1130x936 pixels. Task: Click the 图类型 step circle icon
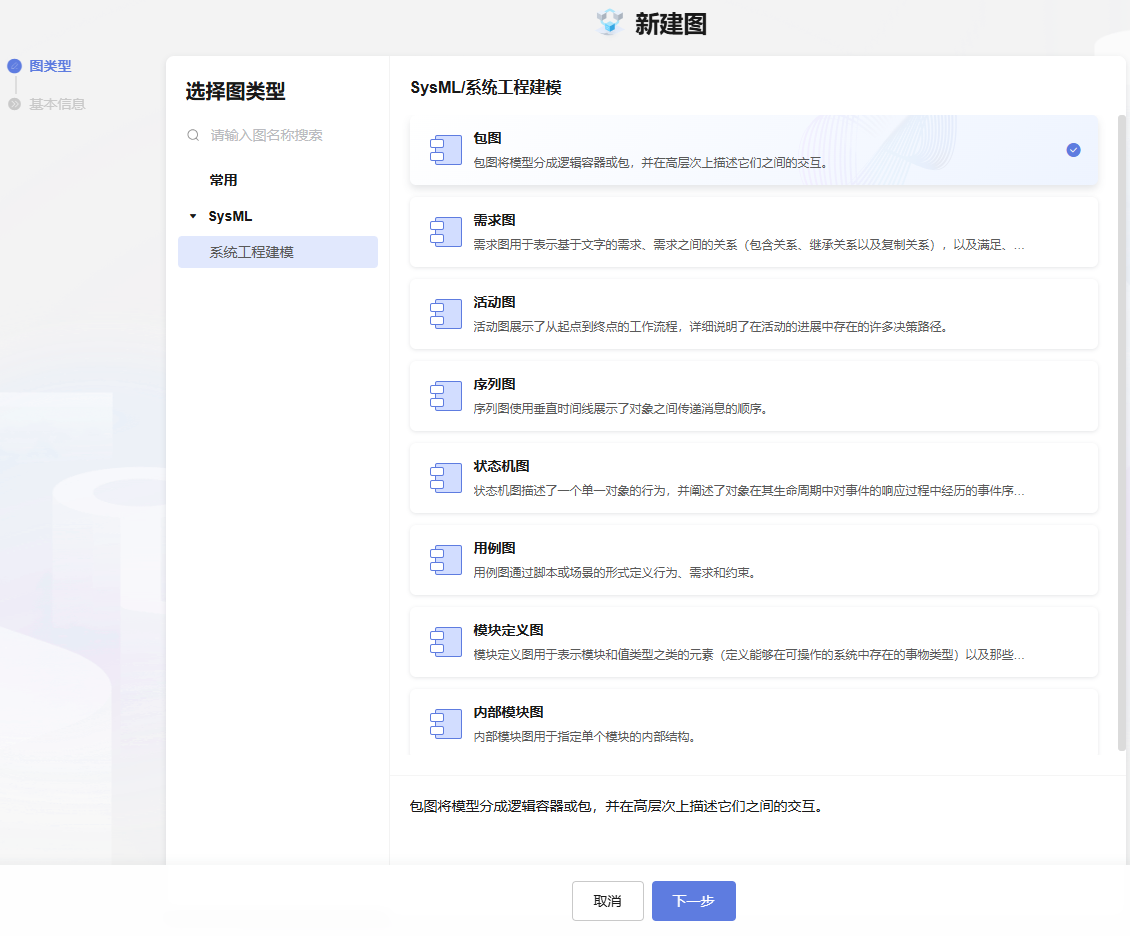point(14,66)
